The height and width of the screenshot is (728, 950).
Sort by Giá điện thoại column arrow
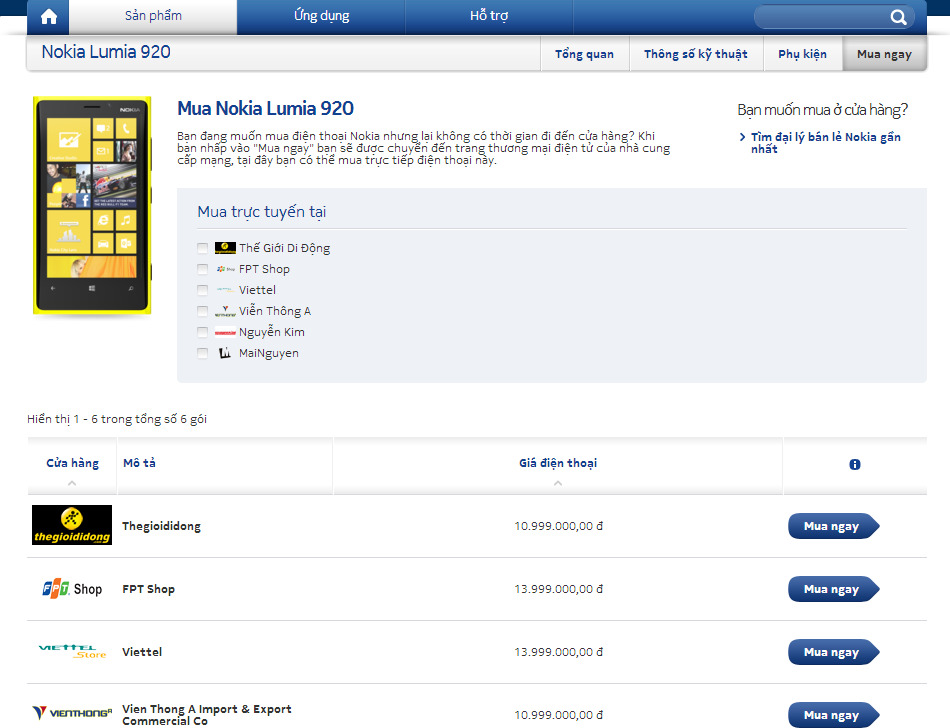(558, 483)
